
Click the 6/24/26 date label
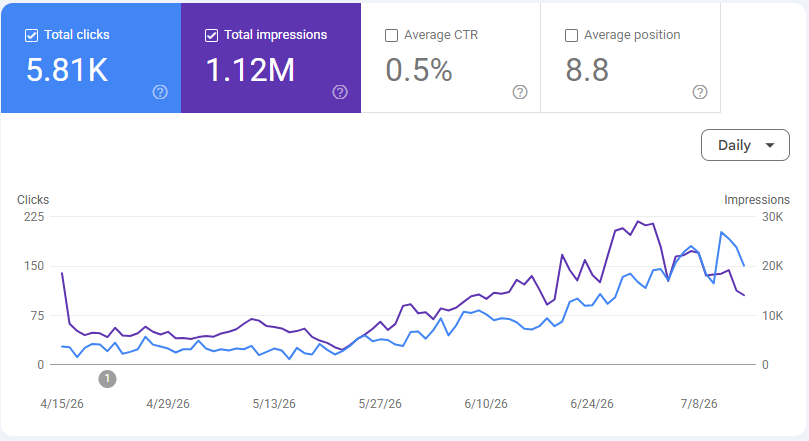(x=592, y=404)
